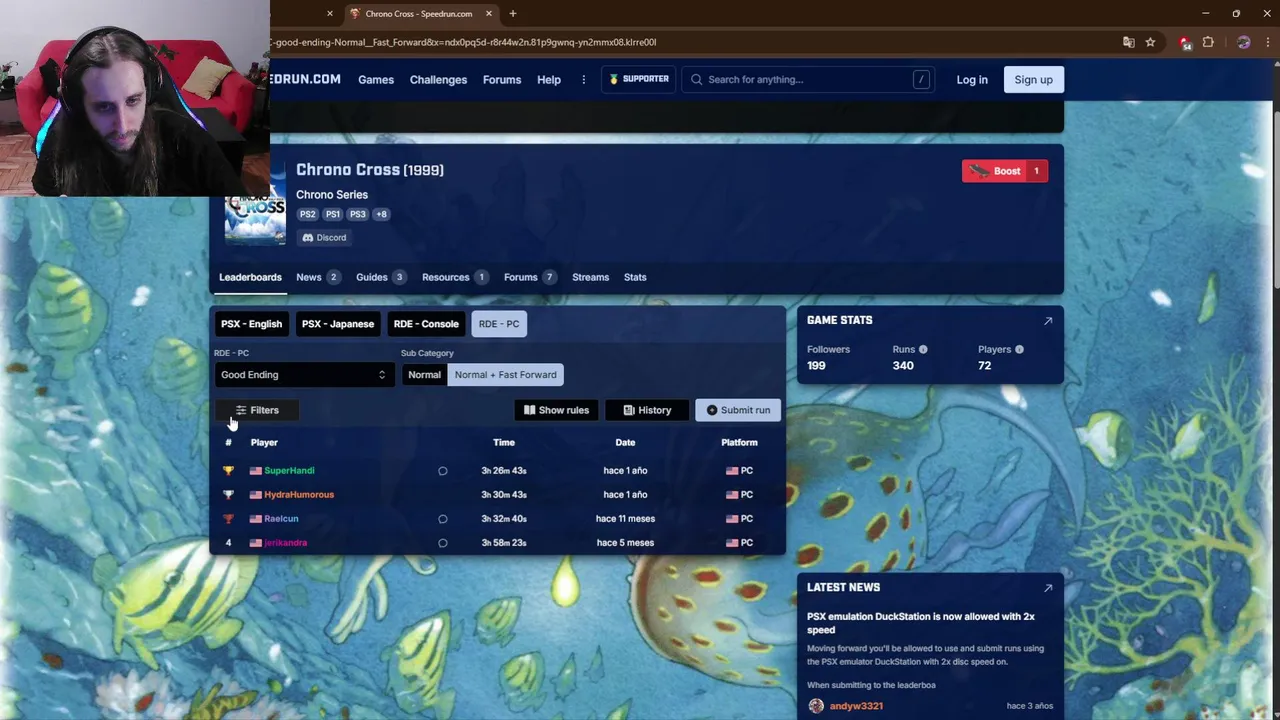Viewport: 1280px width, 720px height.
Task: Click the search magnifier icon
Action: tap(696, 80)
